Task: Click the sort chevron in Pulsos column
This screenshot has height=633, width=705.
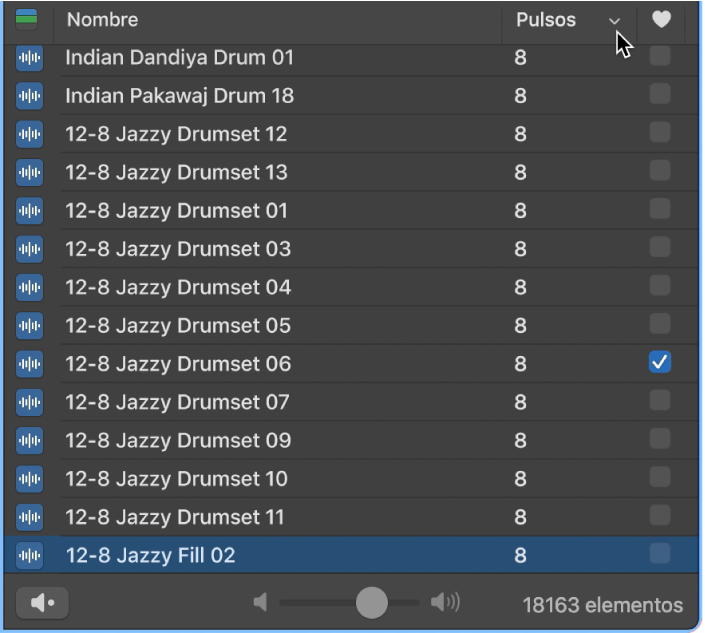Action: tap(614, 20)
